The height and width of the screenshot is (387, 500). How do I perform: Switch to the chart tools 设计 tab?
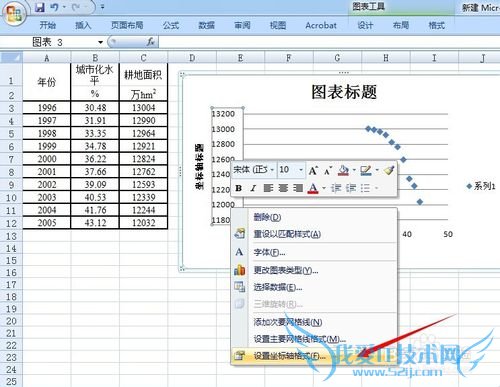click(x=365, y=25)
